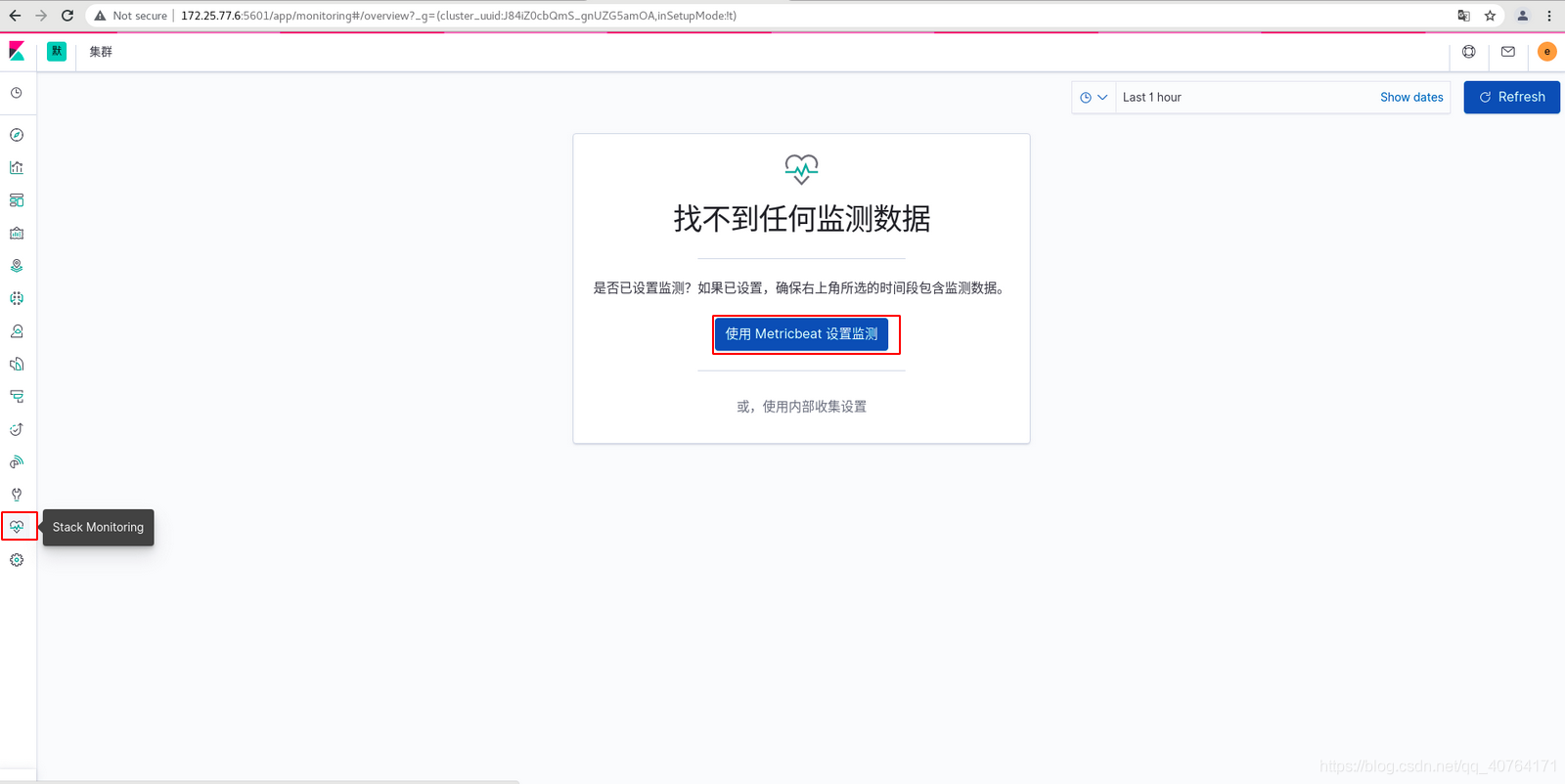
Task: Open the time picker quick menu dropdown
Action: coord(1094,98)
